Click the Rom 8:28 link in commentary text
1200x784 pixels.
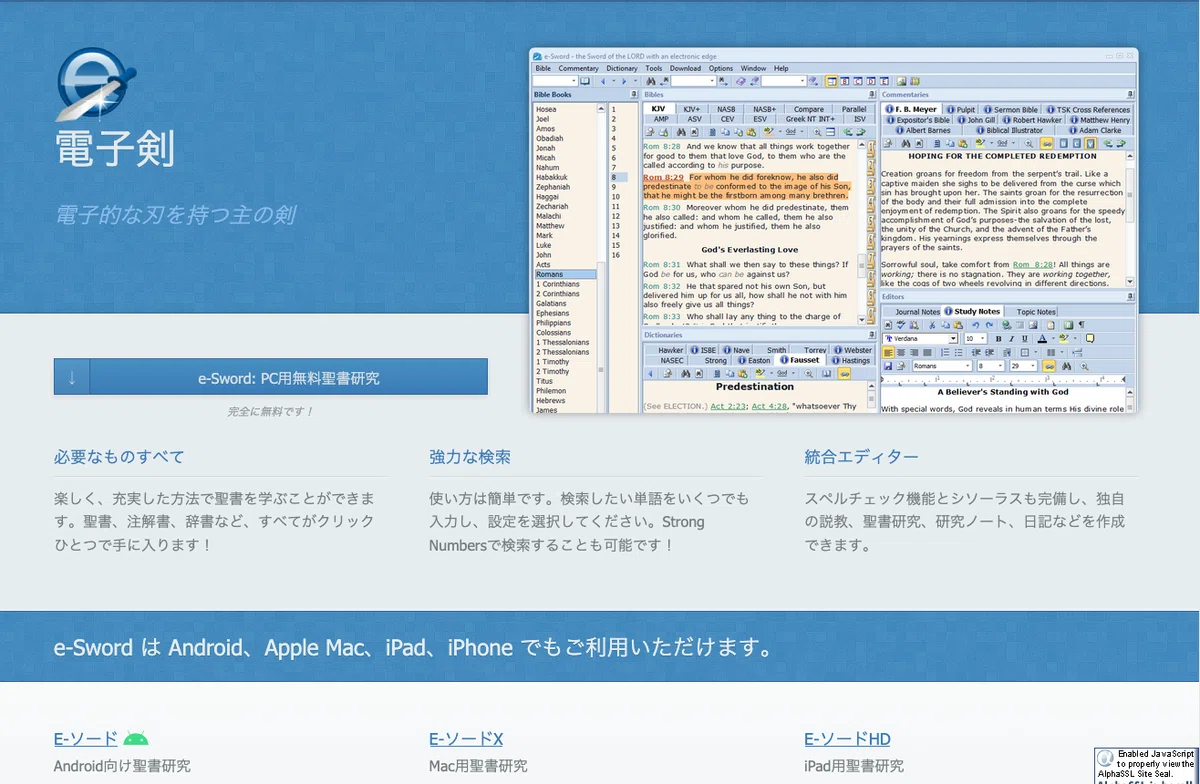(x=1032, y=265)
